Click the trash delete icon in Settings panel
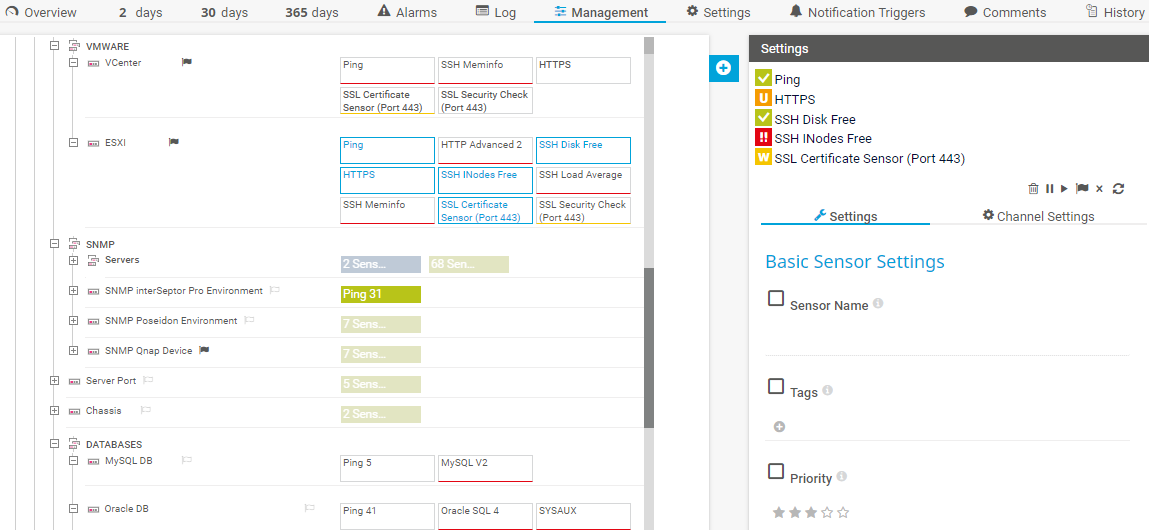 [1033, 189]
